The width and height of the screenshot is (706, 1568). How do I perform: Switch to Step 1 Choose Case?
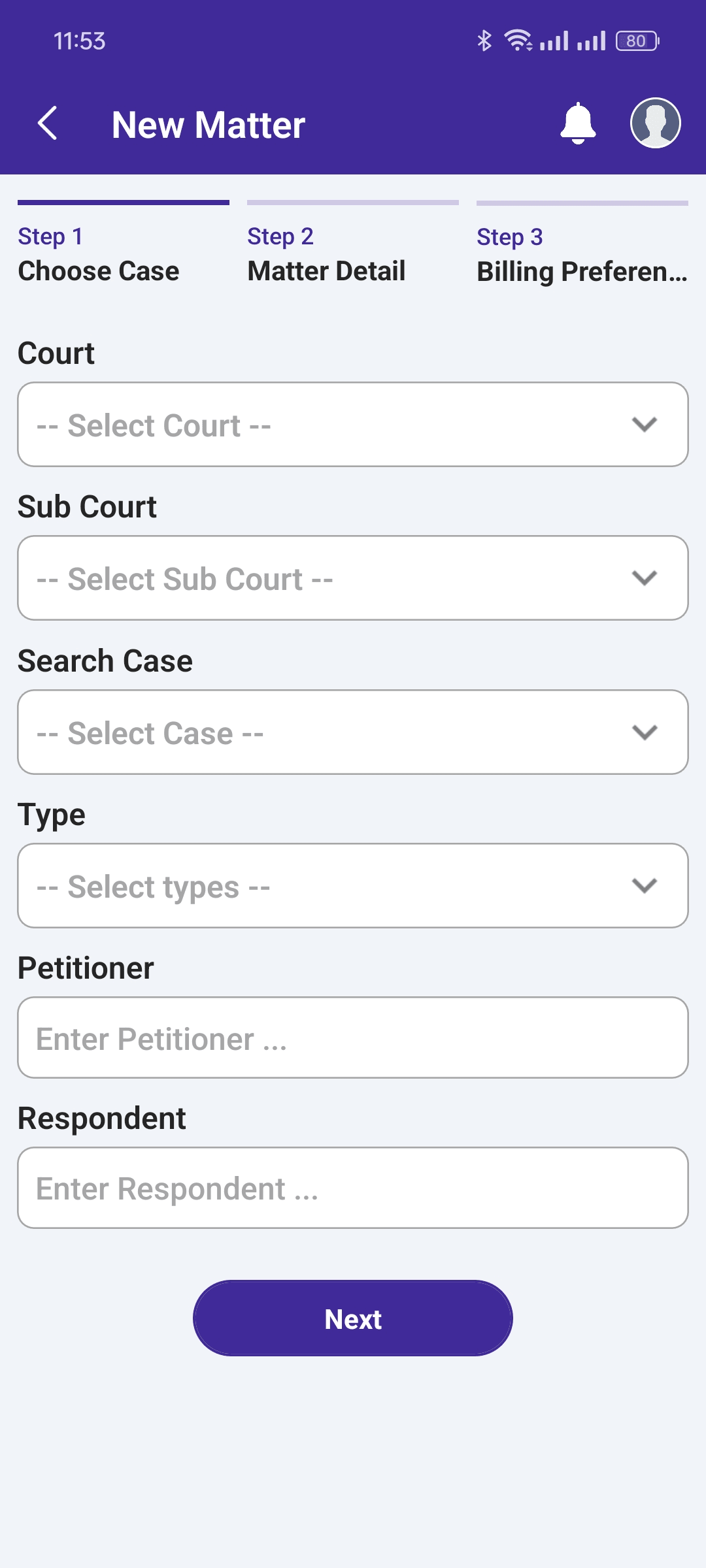pyautogui.click(x=124, y=253)
